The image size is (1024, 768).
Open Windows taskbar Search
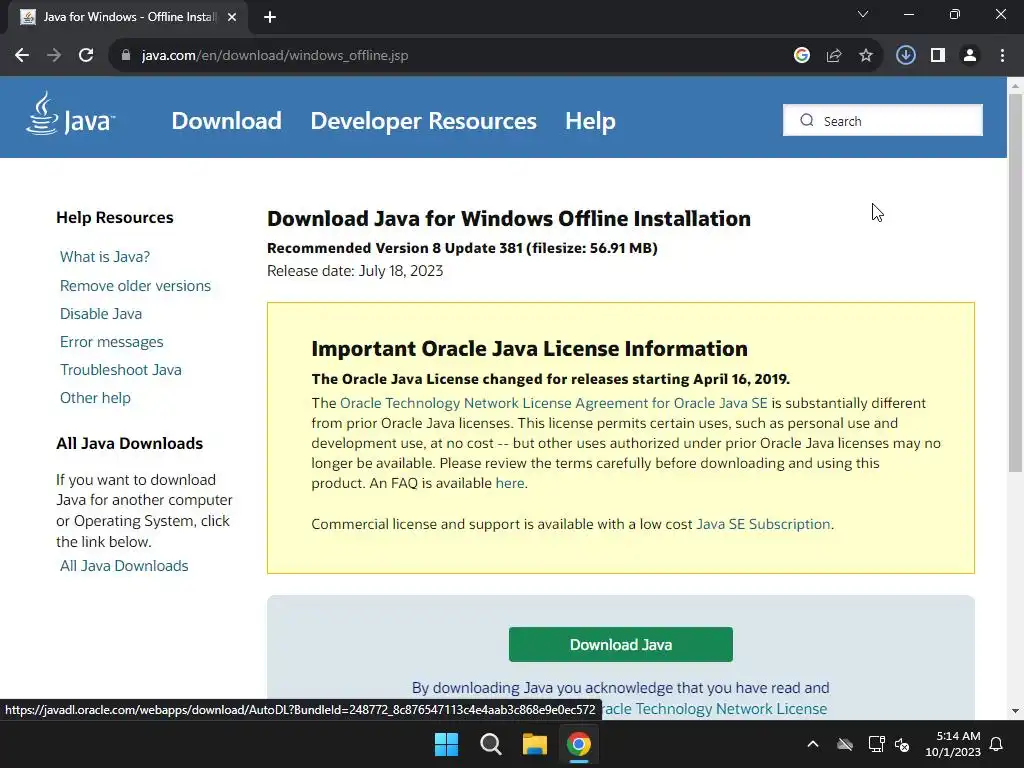click(490, 744)
